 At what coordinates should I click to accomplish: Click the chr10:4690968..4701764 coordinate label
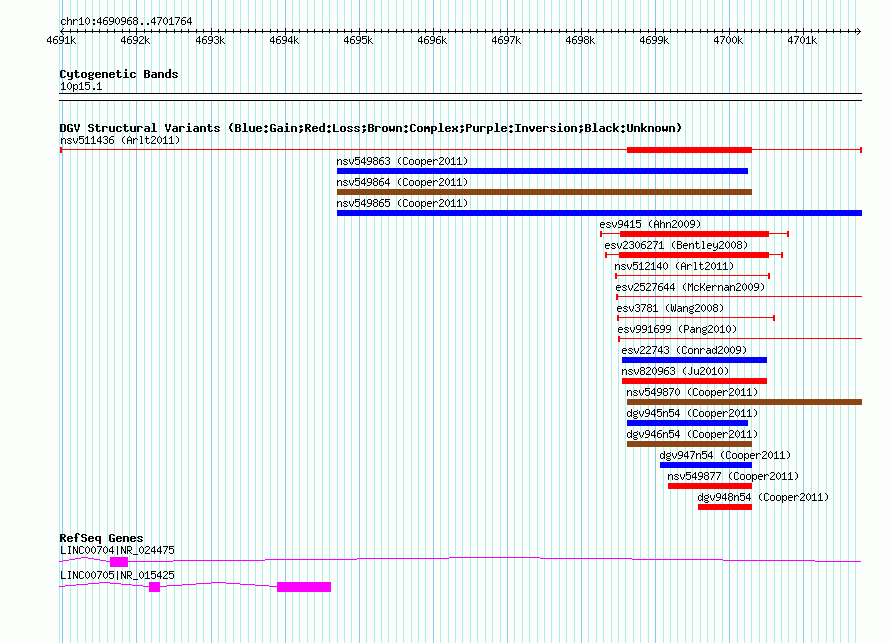pos(126,21)
